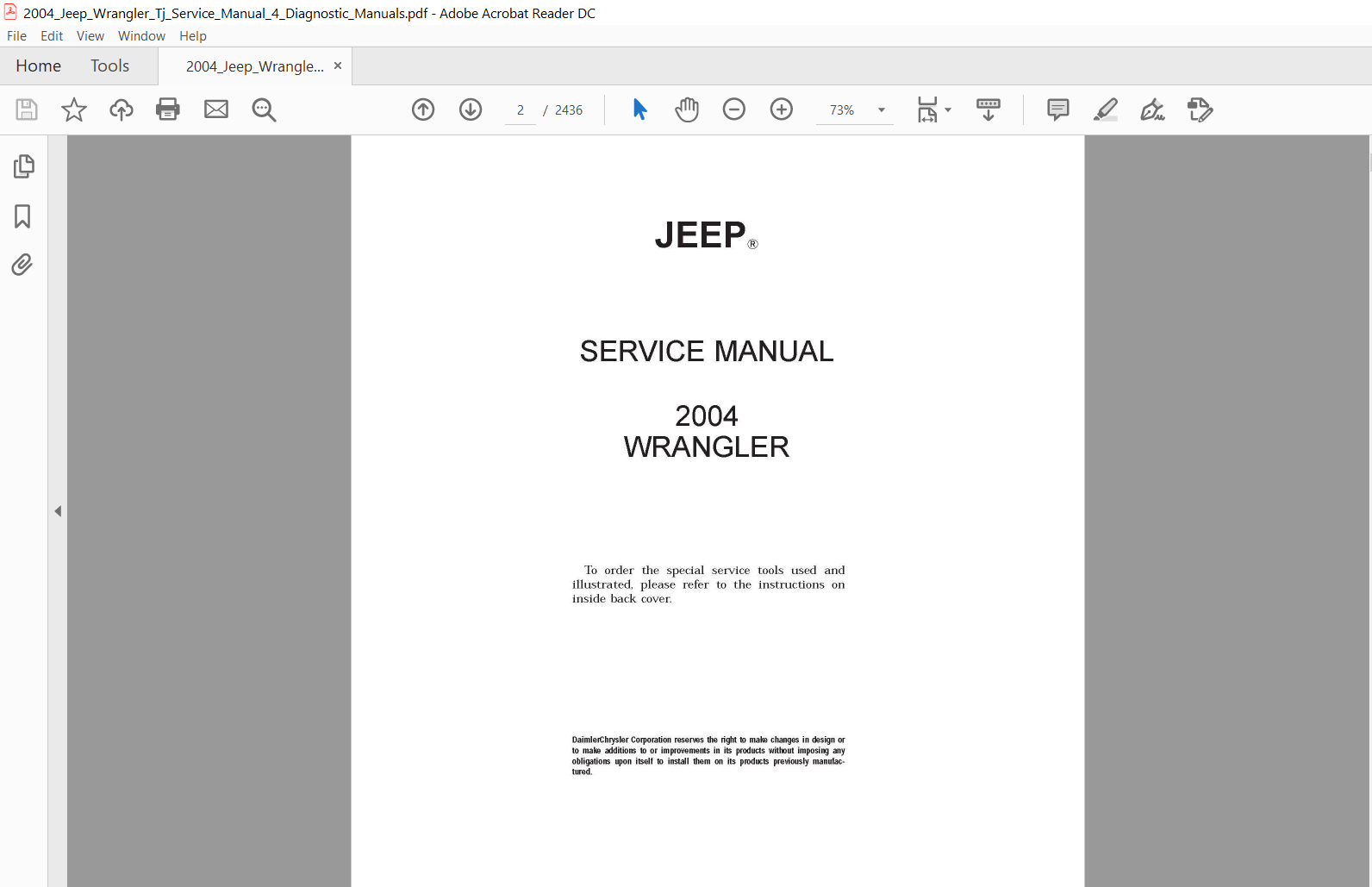The width and height of the screenshot is (1372, 887).
Task: Click the 2004 text on page
Action: 707,416
